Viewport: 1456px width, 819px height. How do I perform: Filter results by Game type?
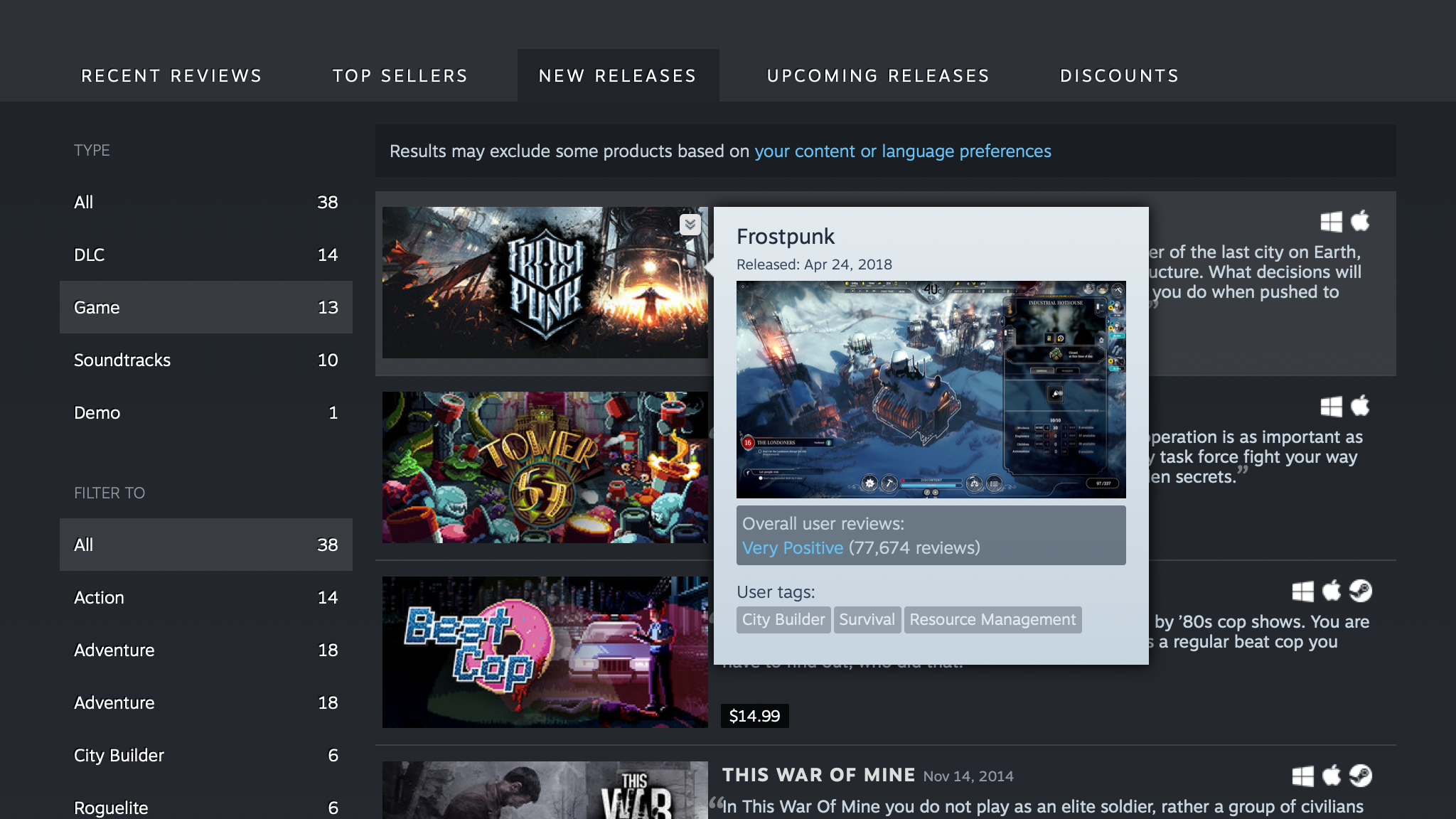coord(206,306)
